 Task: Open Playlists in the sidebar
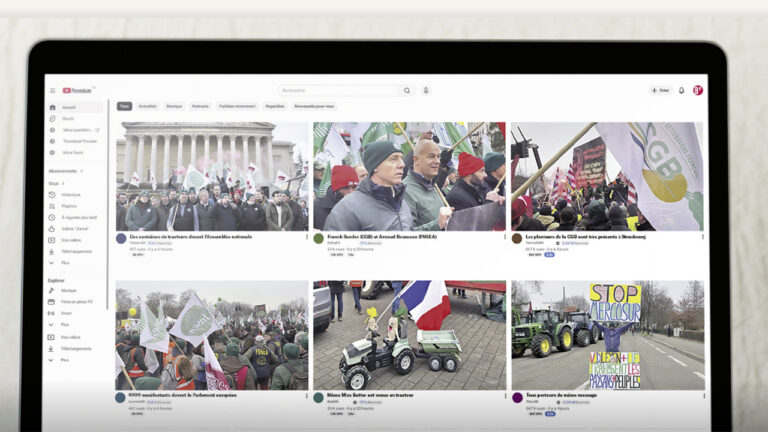point(70,205)
